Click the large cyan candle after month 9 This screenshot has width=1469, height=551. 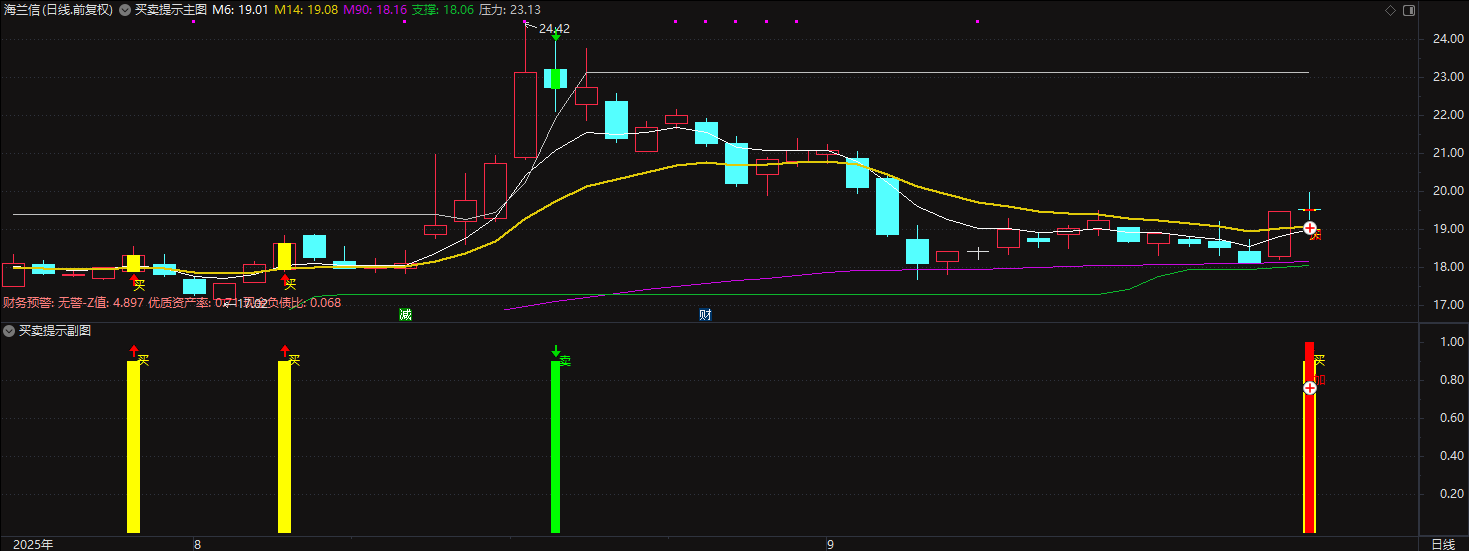[x=887, y=206]
